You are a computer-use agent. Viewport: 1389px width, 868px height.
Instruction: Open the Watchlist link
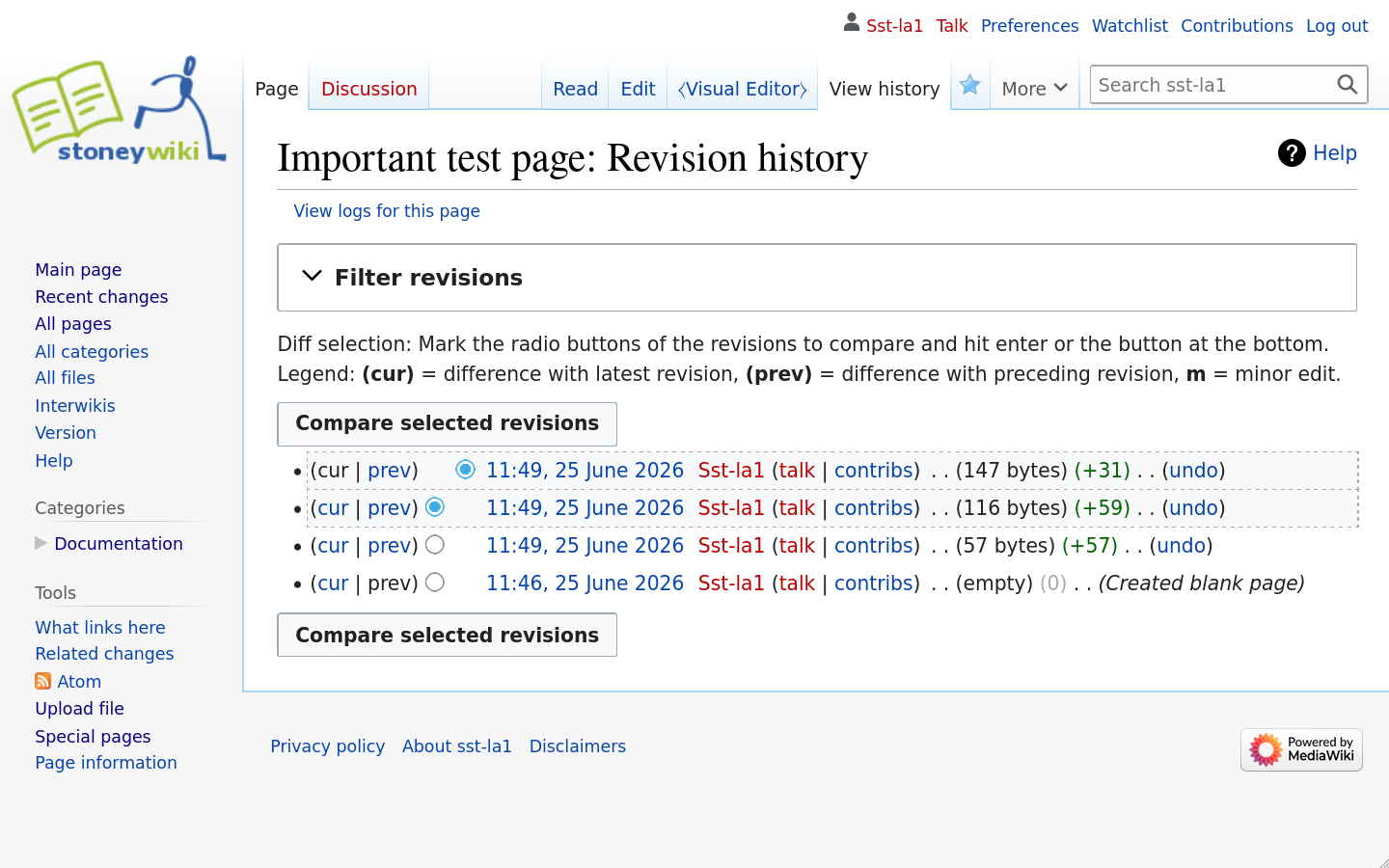(x=1130, y=26)
